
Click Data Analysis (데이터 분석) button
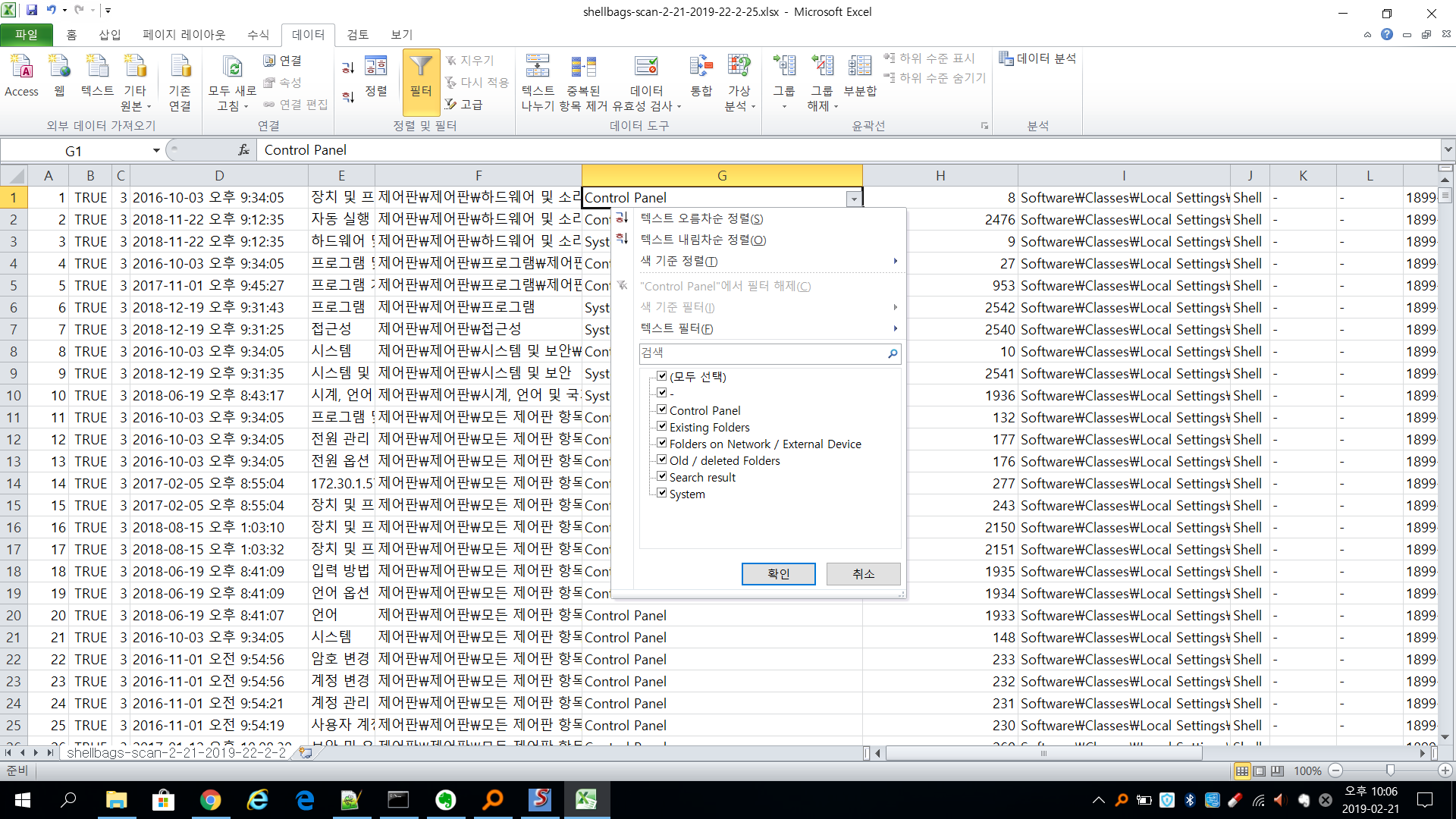[1037, 58]
